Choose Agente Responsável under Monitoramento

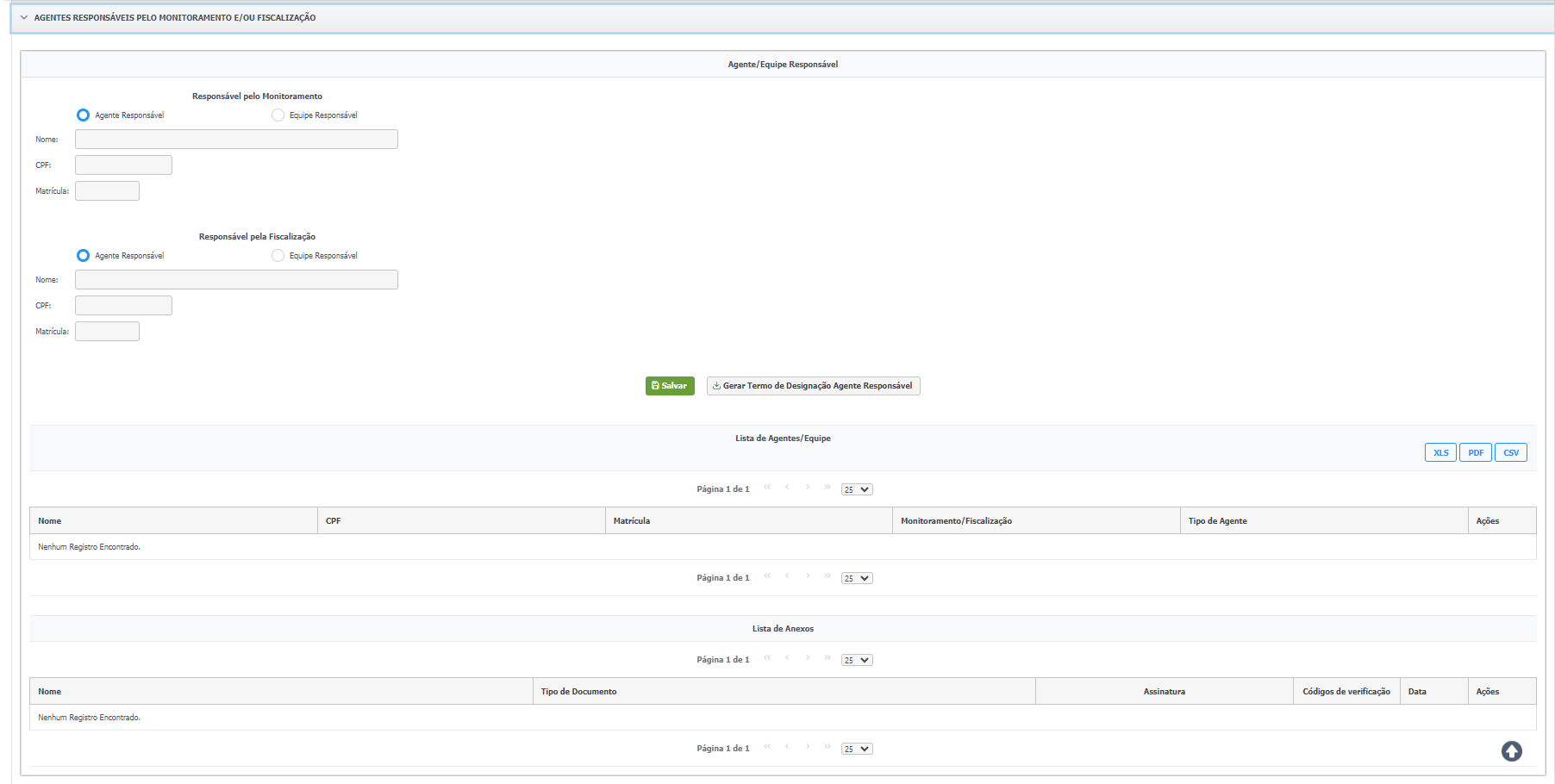click(84, 115)
